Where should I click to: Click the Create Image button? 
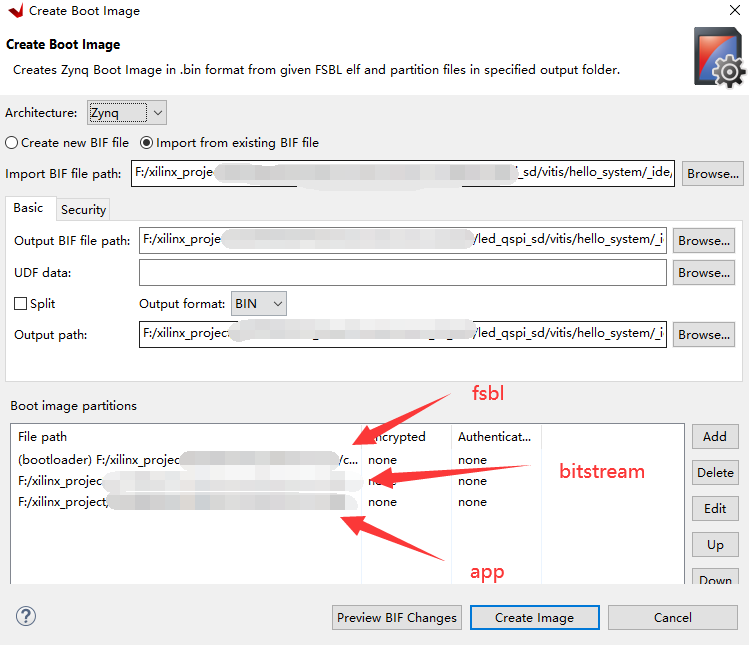534,618
